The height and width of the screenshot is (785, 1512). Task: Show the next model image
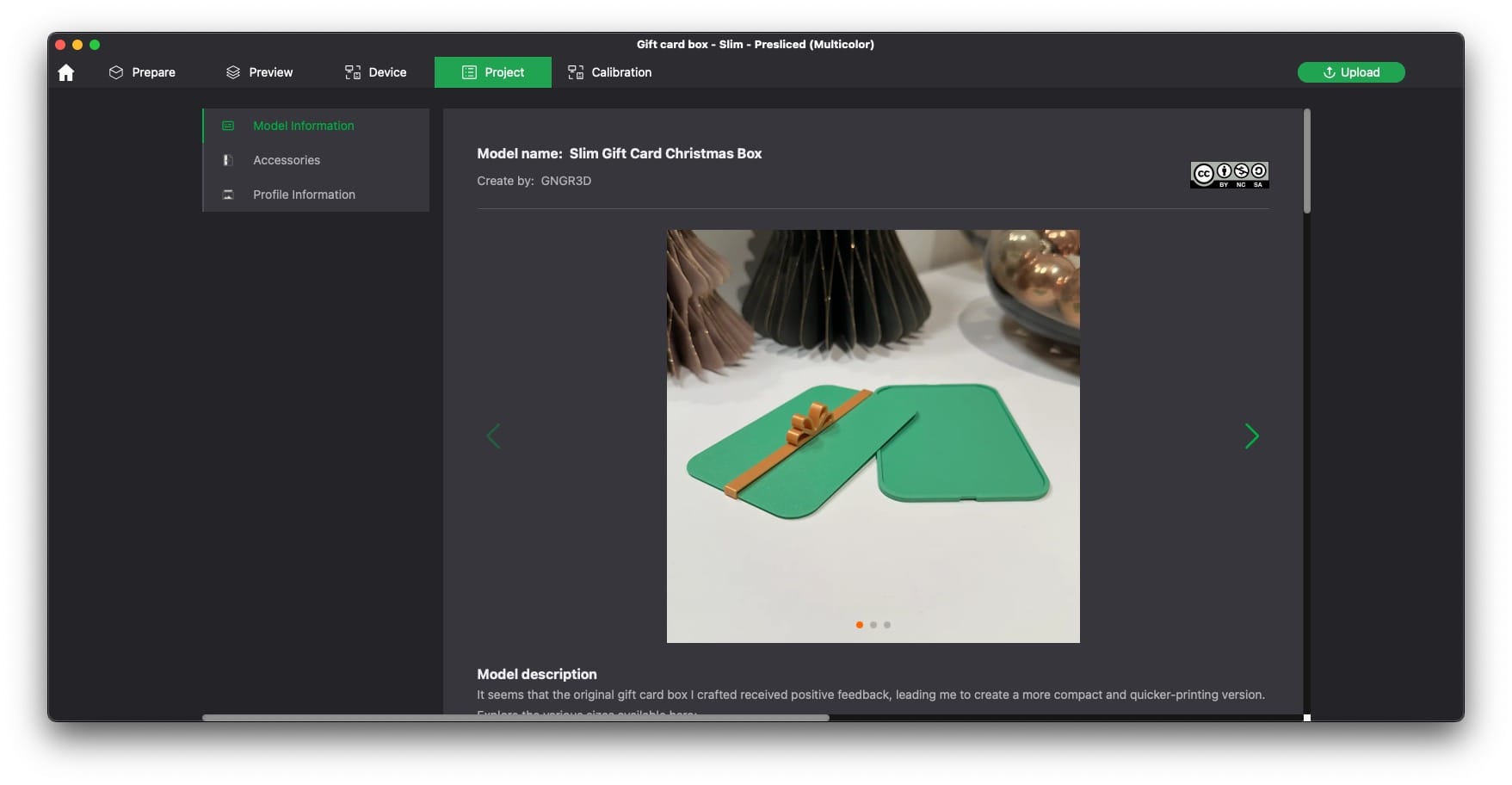point(1251,436)
